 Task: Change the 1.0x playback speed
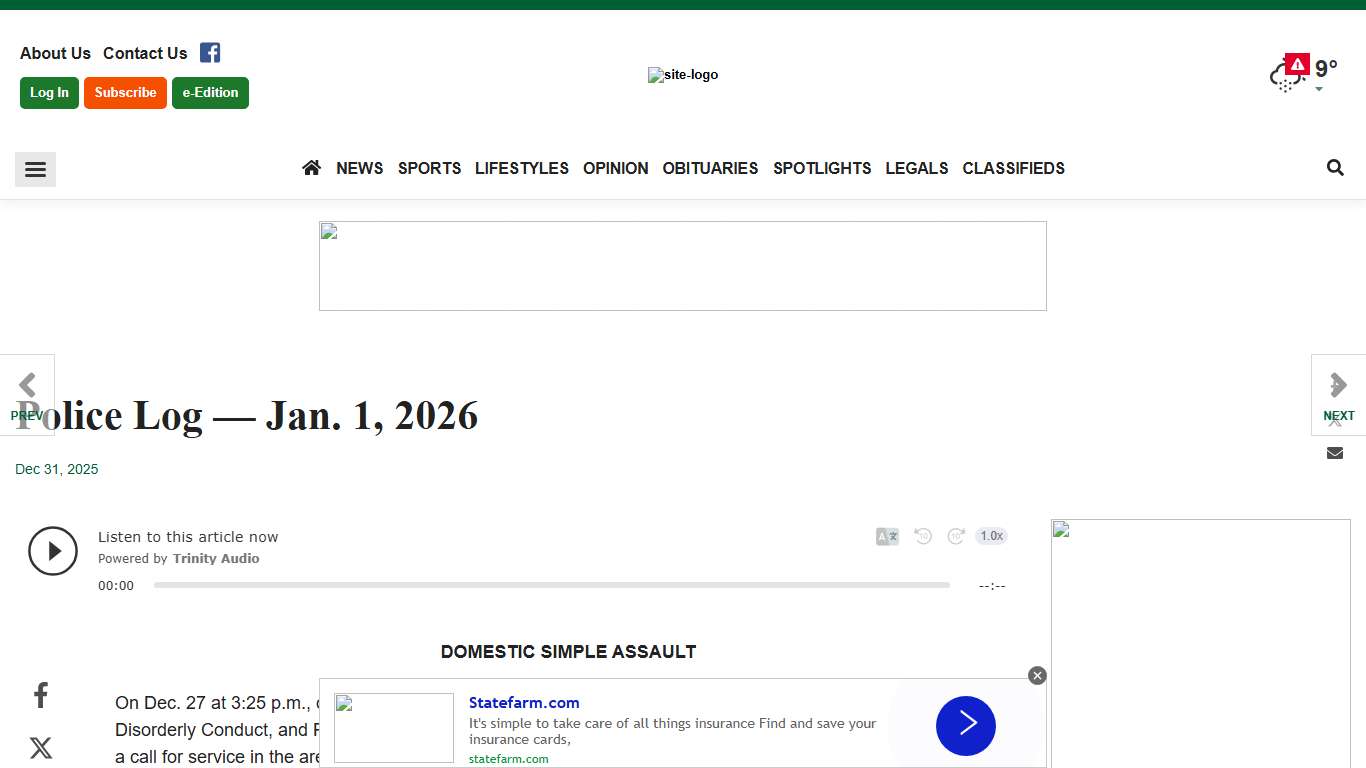[991, 536]
